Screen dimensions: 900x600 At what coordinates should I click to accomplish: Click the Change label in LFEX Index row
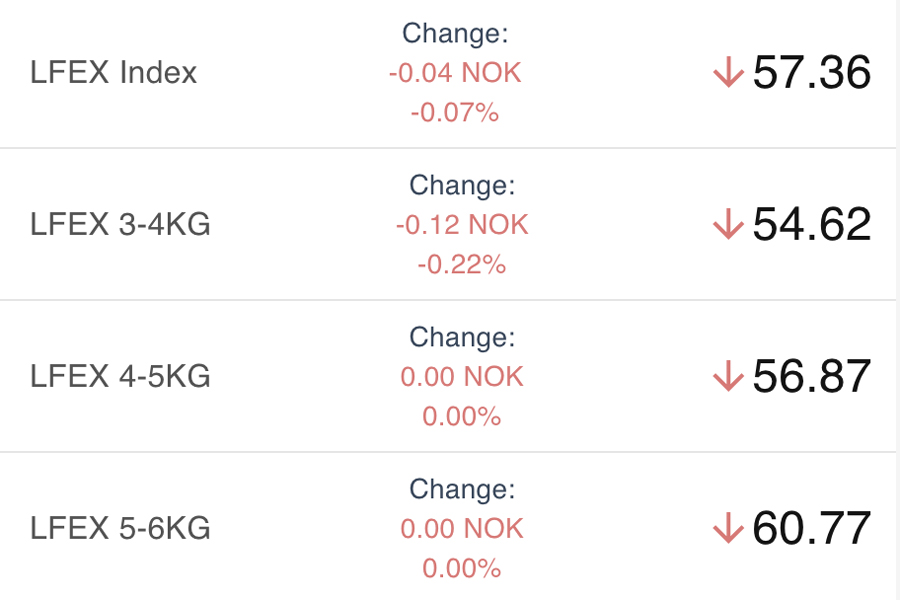pos(455,34)
